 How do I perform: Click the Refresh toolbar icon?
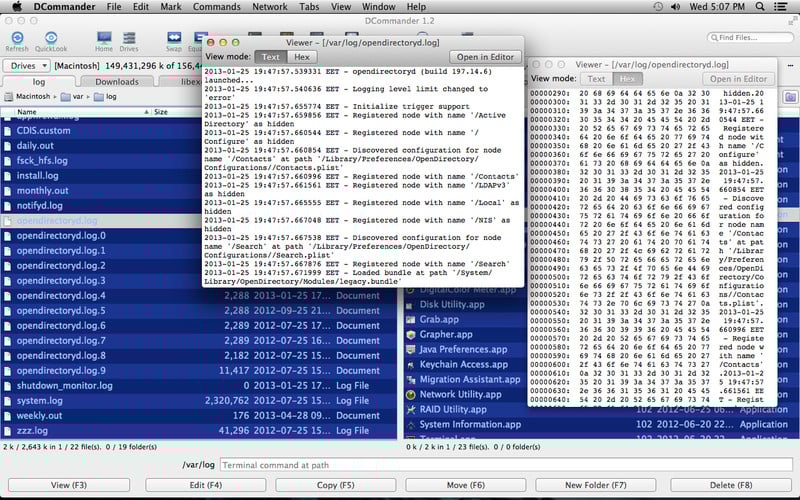[17, 38]
